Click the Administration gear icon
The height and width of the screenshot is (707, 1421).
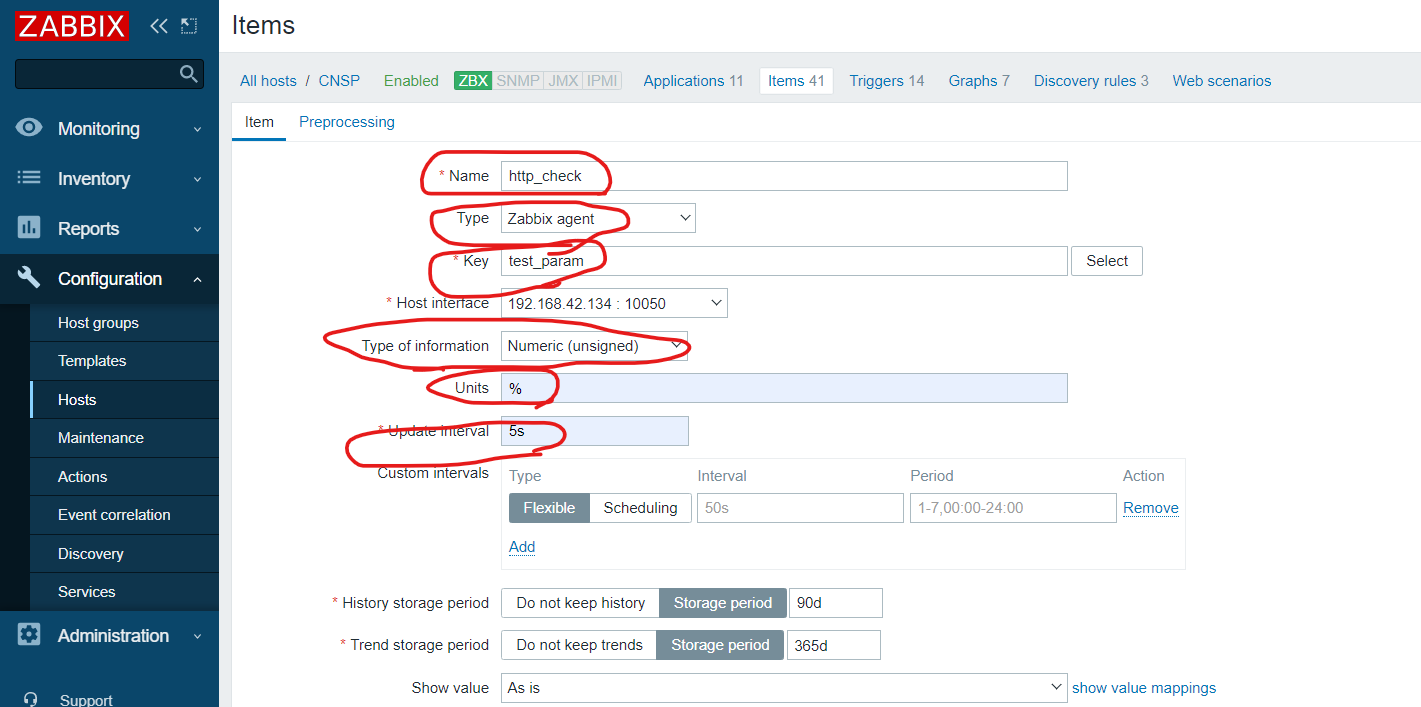[29, 635]
